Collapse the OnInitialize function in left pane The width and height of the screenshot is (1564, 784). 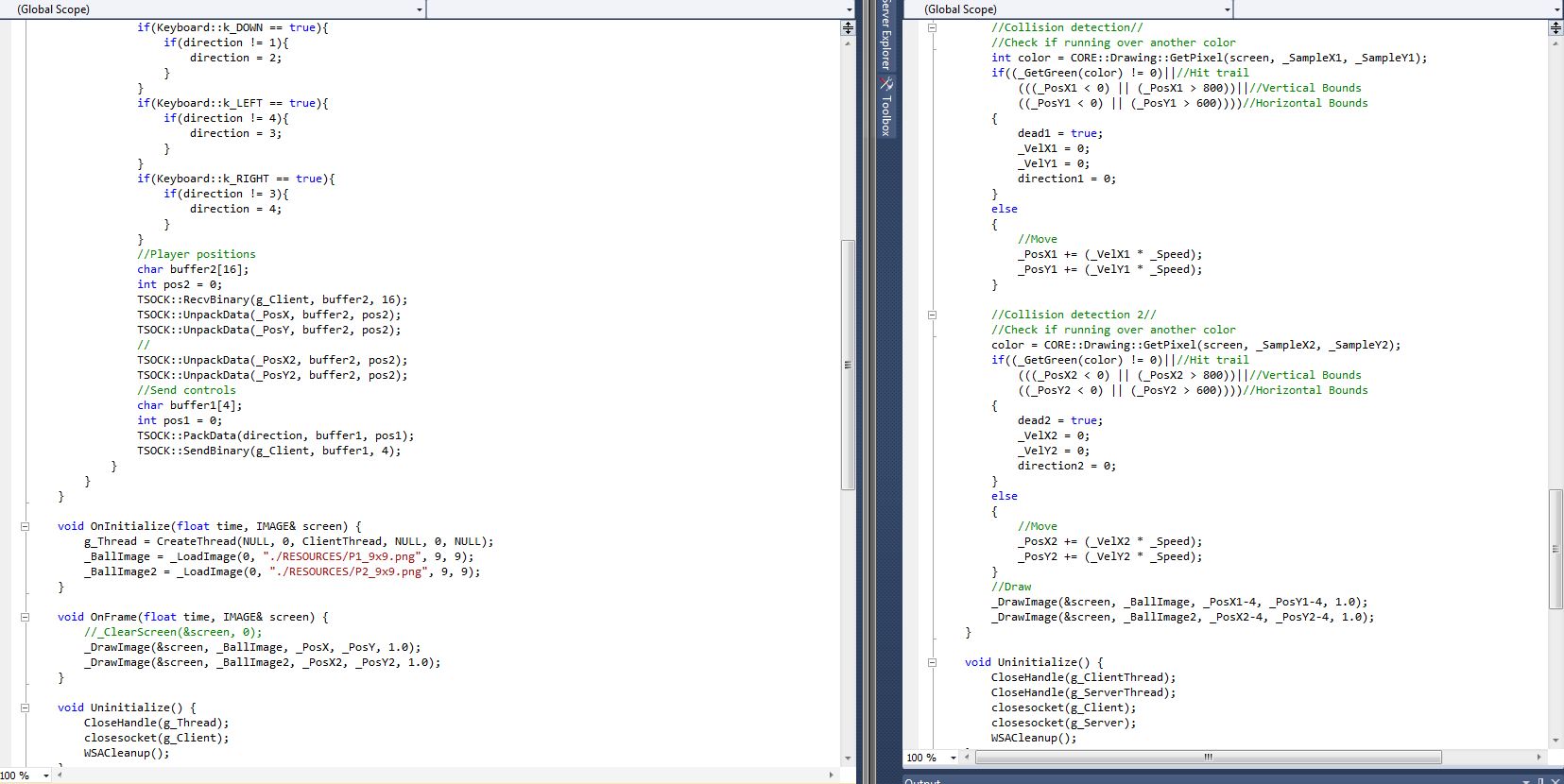click(x=26, y=526)
